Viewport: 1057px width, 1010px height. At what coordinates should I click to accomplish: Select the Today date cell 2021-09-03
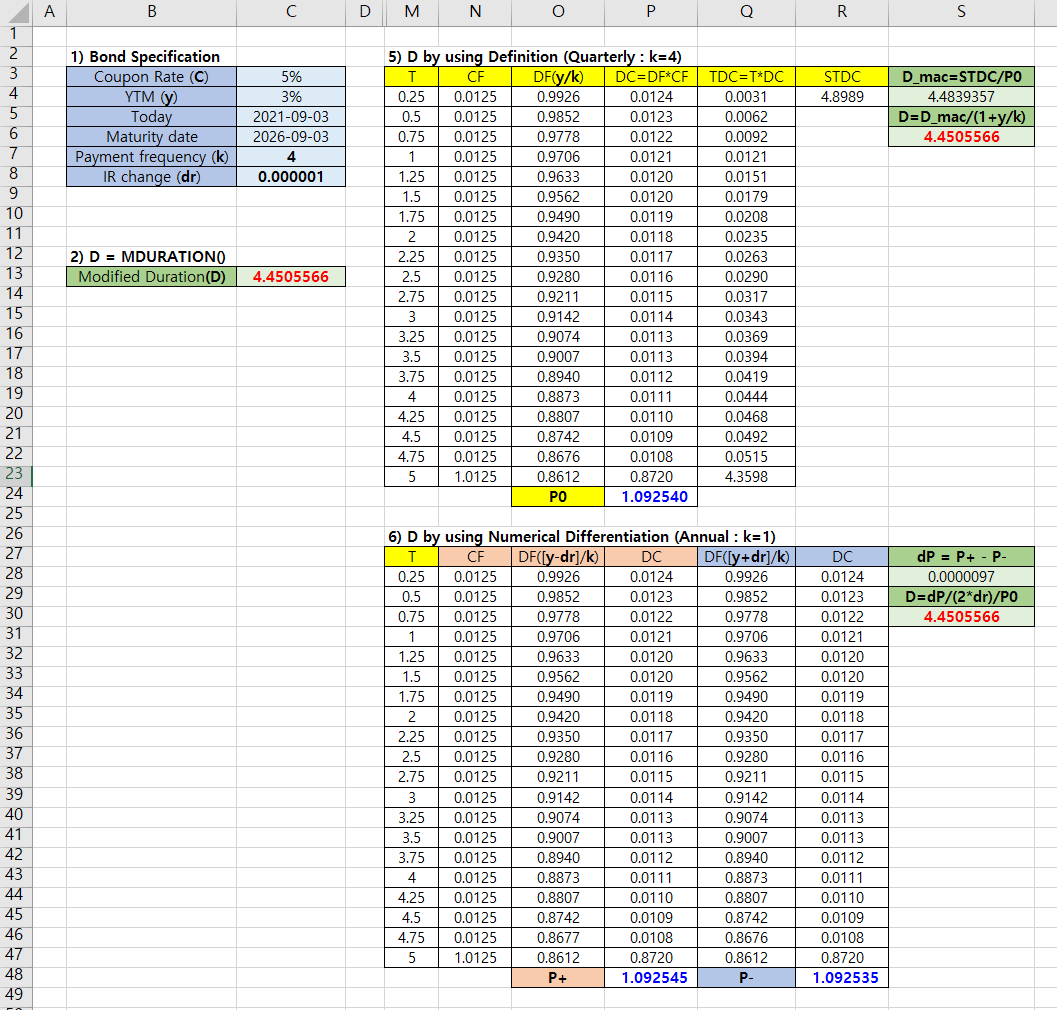[291, 116]
